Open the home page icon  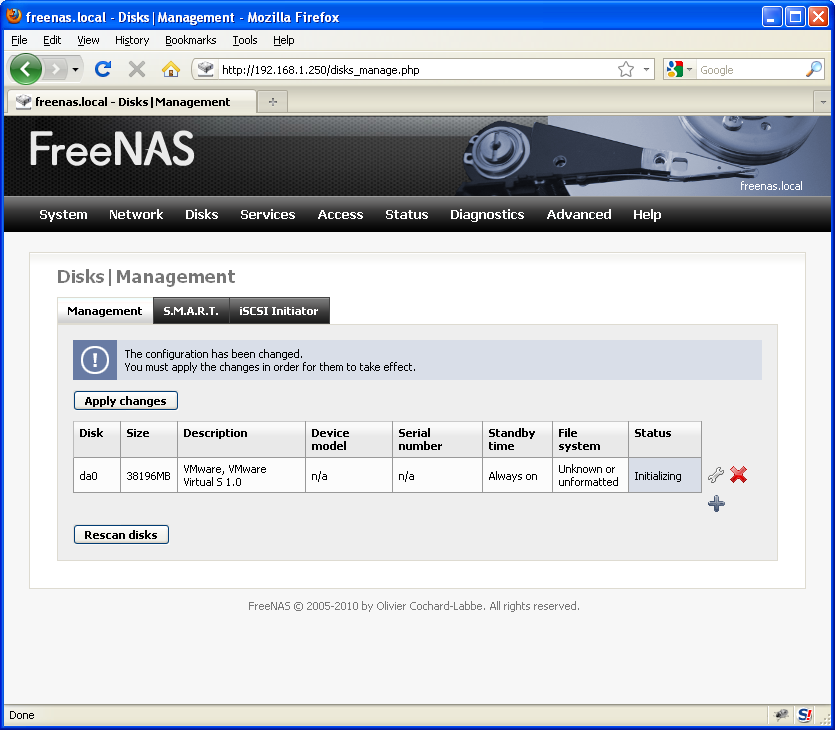pos(170,69)
